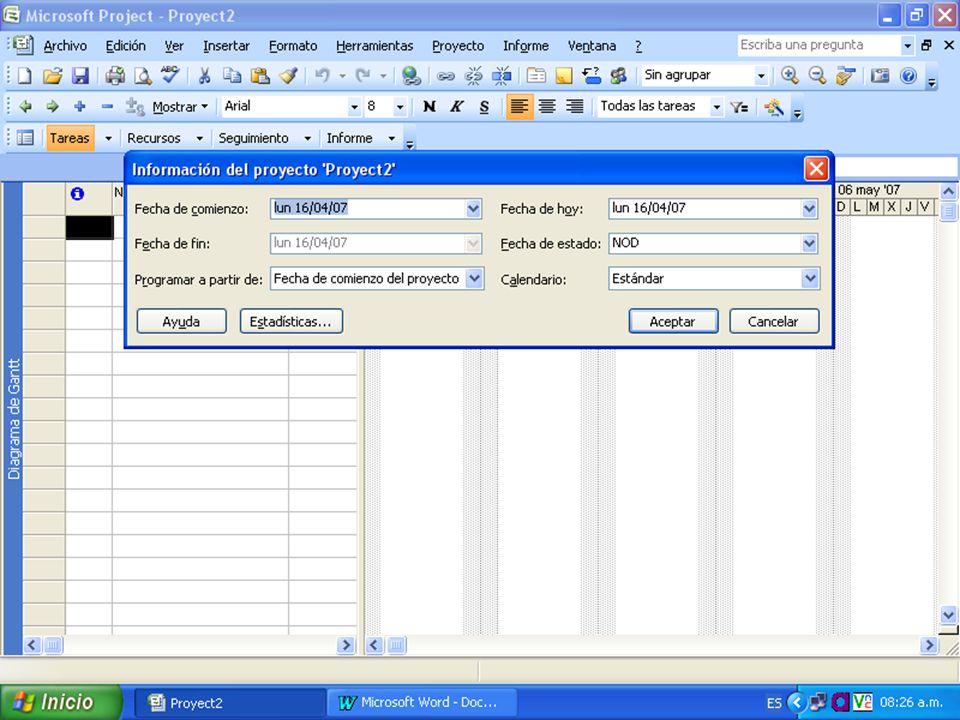The height and width of the screenshot is (720, 960).
Task: Open a file with the folder icon
Action: 53,75
